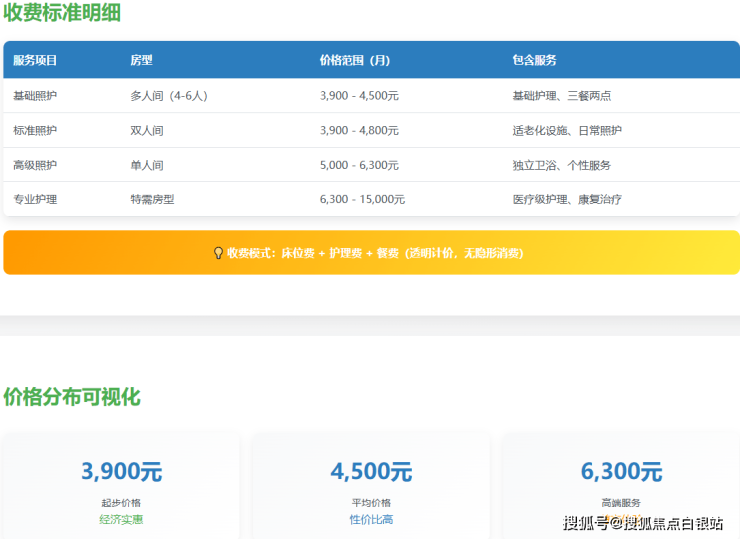Select the 标准照护 row label
The width and height of the screenshot is (740, 539).
pos(35,130)
